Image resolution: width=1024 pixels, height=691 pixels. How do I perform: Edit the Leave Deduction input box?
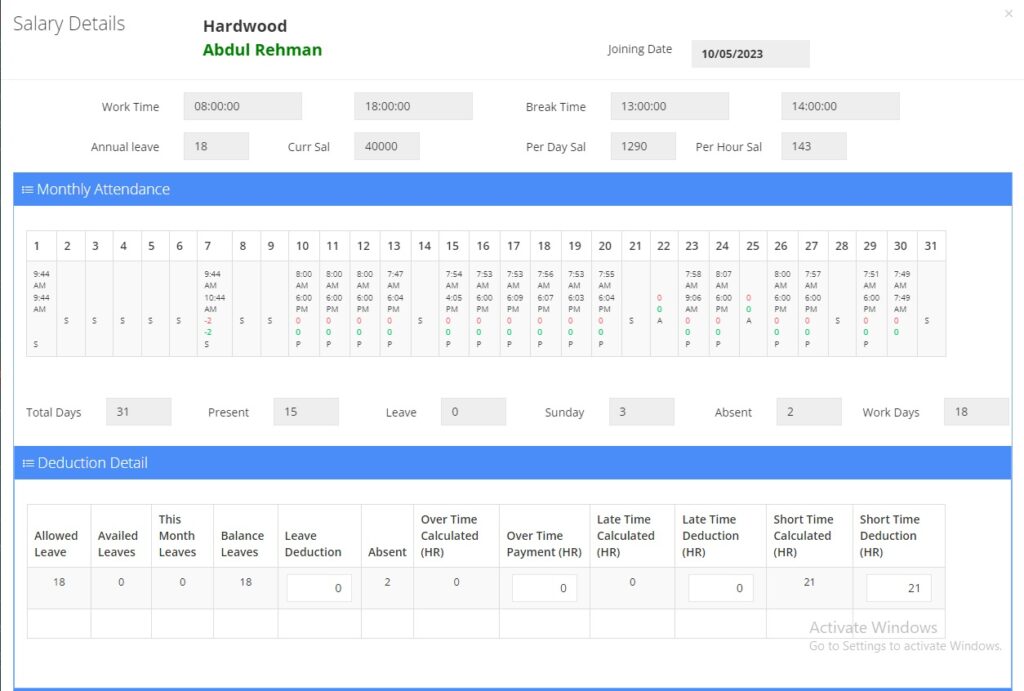[x=319, y=589]
